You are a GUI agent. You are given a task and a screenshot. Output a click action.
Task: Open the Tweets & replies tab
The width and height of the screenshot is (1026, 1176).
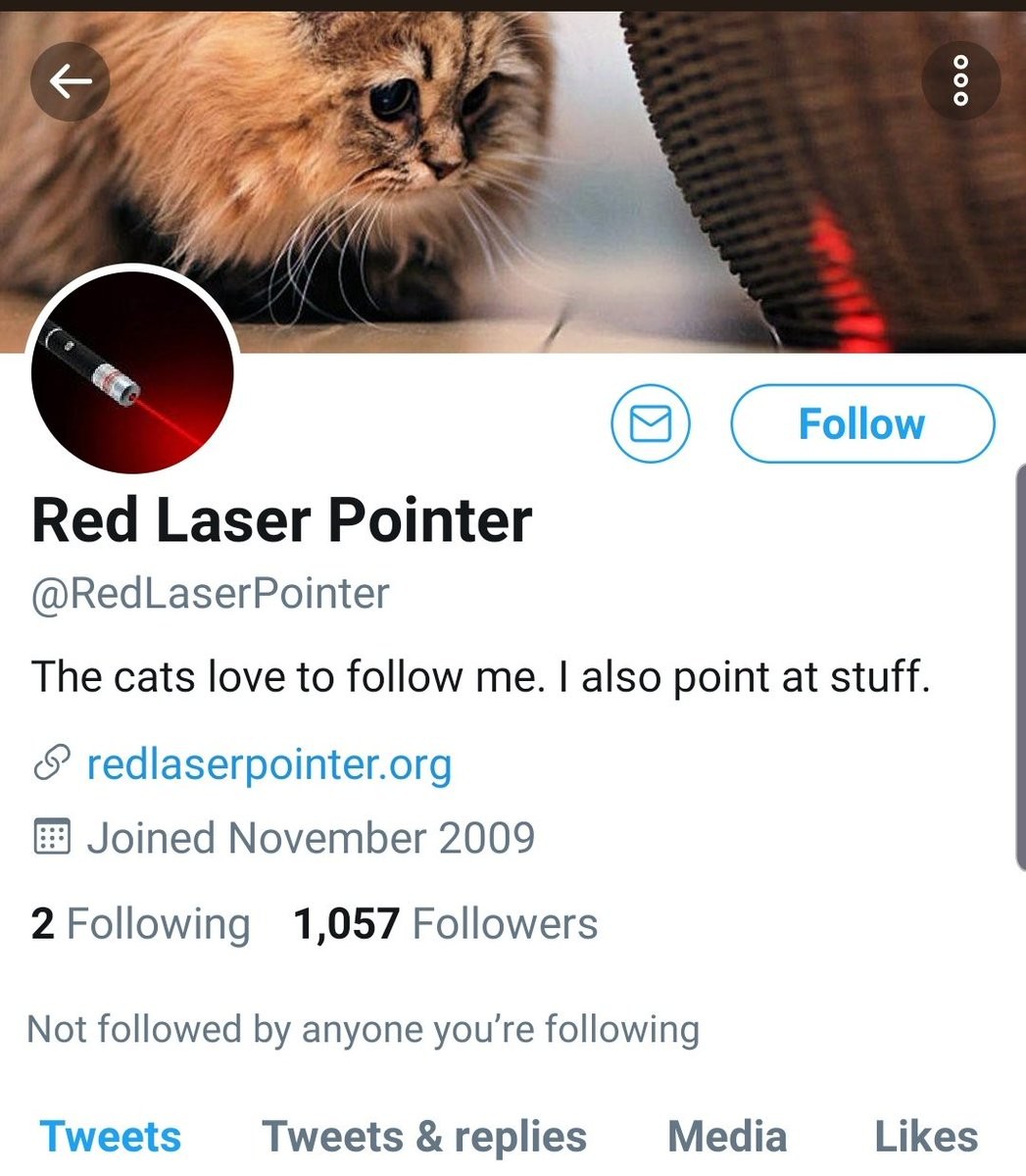click(424, 1137)
